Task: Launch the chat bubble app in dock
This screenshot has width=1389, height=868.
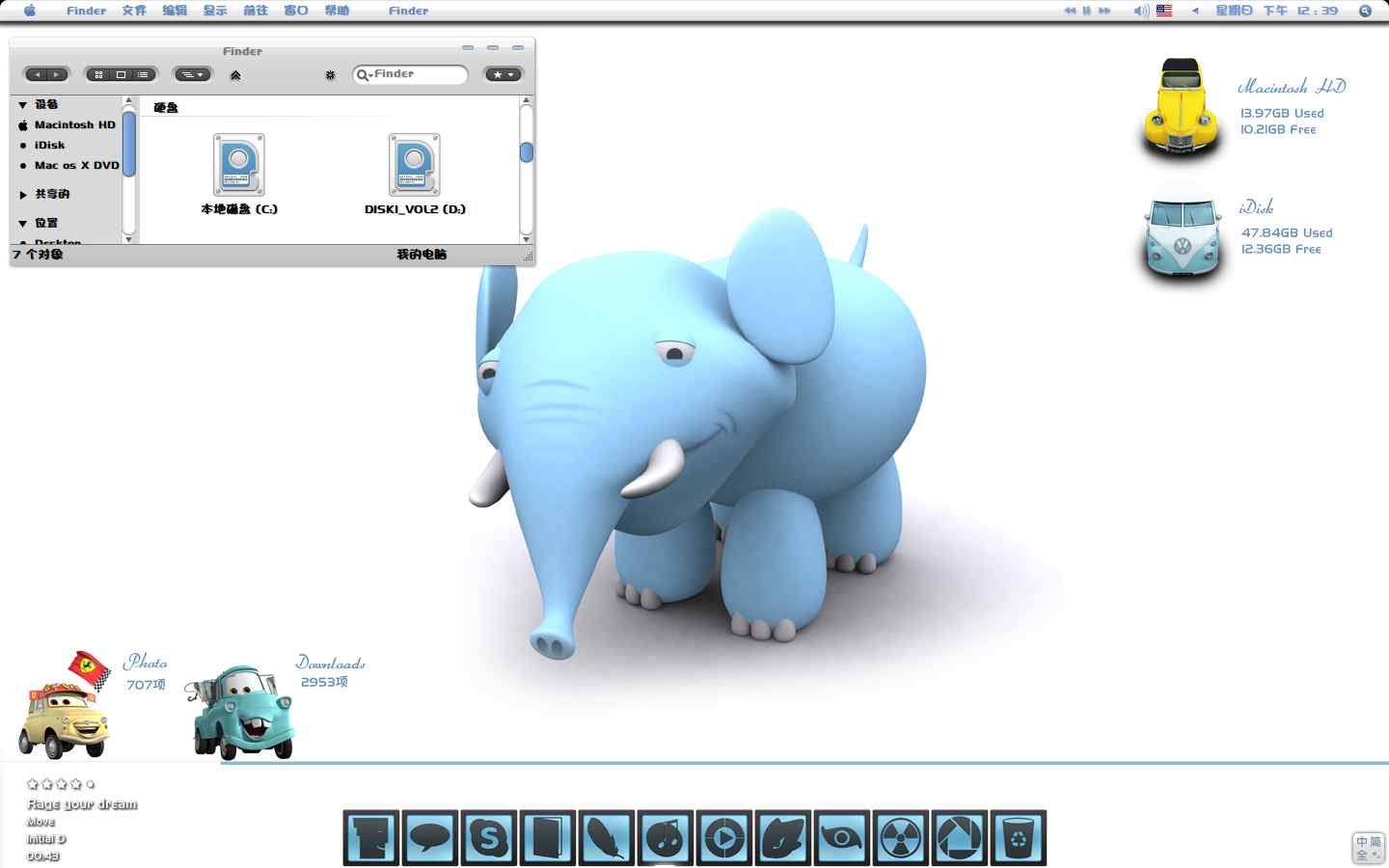Action: point(430,837)
